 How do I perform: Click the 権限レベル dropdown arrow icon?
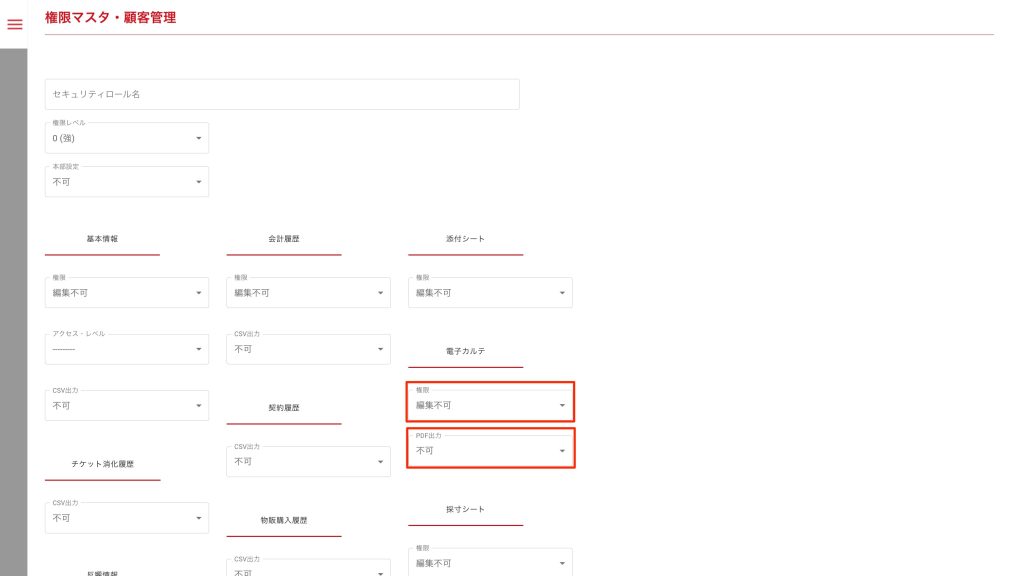click(198, 138)
